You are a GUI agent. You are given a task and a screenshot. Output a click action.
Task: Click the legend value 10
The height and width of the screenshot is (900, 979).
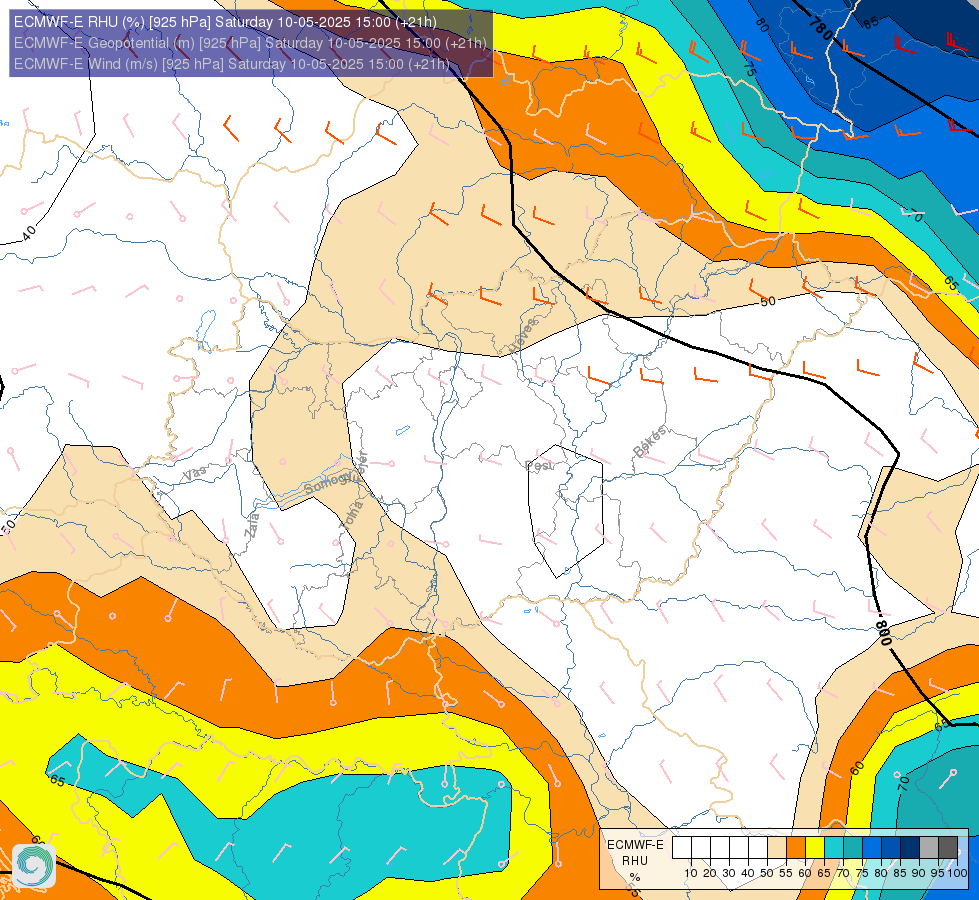pyautogui.click(x=691, y=874)
